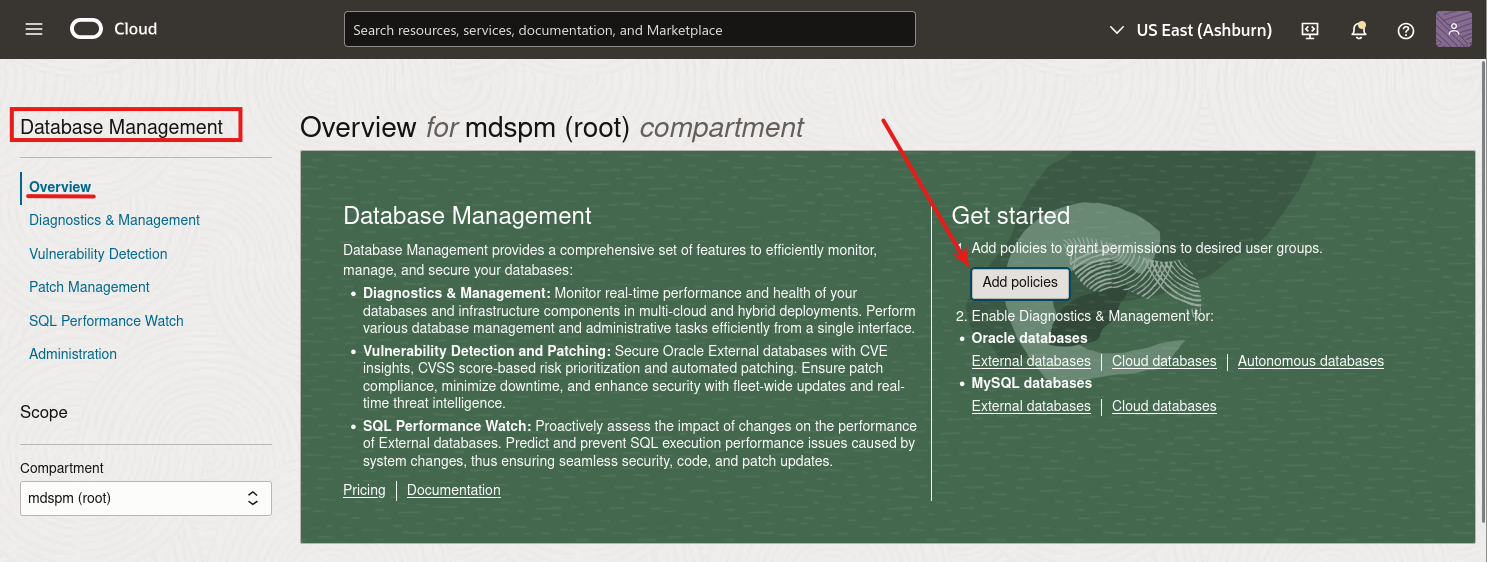Open the Pricing link

tap(364, 490)
